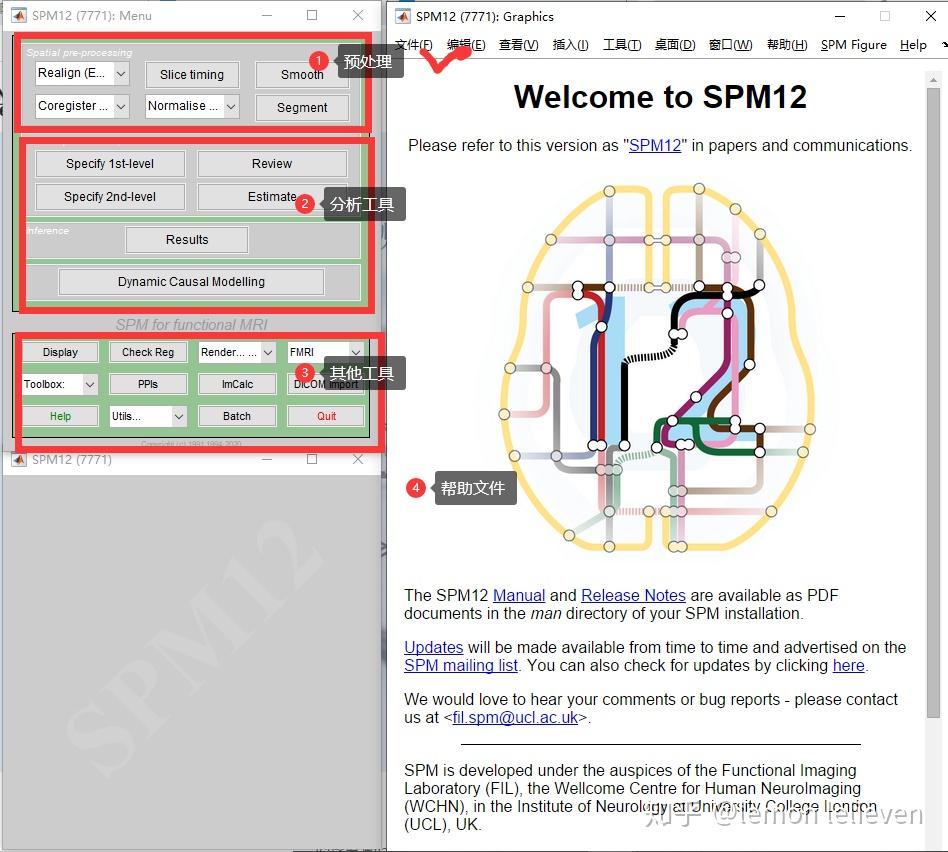Viewport: 948px width, 852px height.
Task: Open the 编辑(E) menu
Action: [466, 45]
